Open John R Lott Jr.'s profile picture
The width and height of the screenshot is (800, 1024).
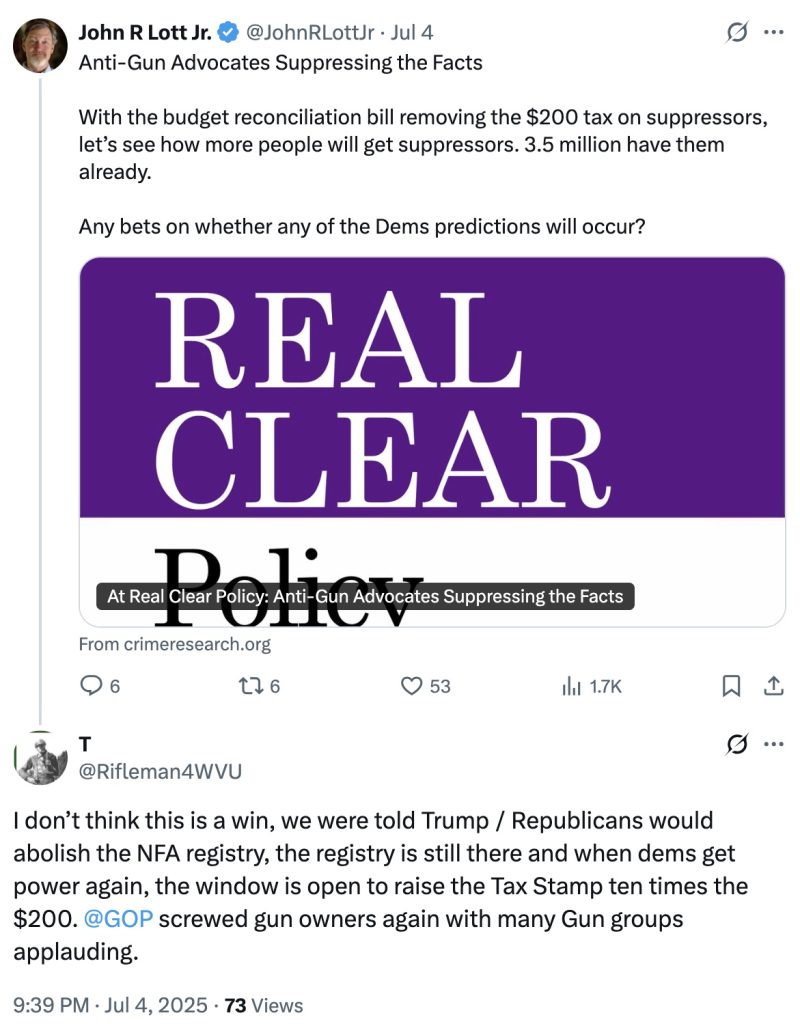point(40,45)
